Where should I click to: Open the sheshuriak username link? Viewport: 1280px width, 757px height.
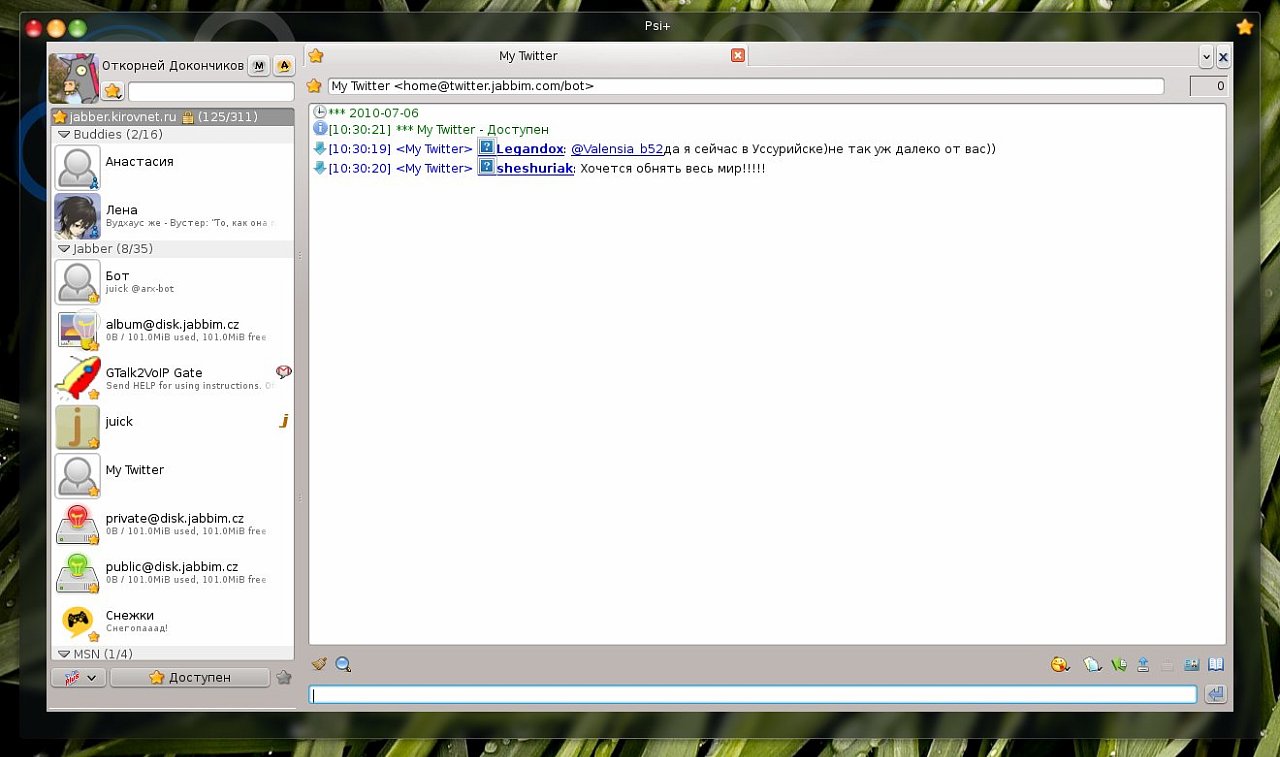click(534, 168)
